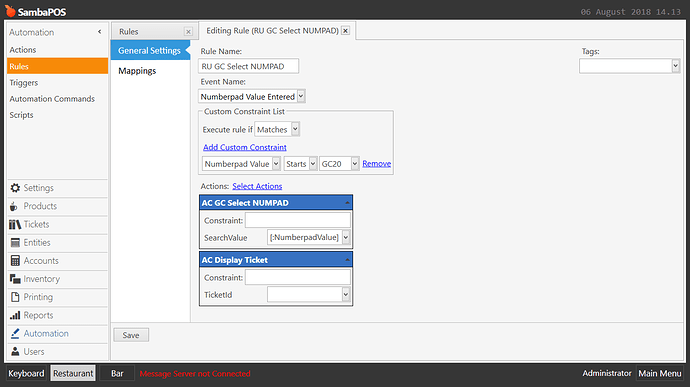Click the Automation pencil icon
The height and width of the screenshot is (387, 690).
point(15,333)
